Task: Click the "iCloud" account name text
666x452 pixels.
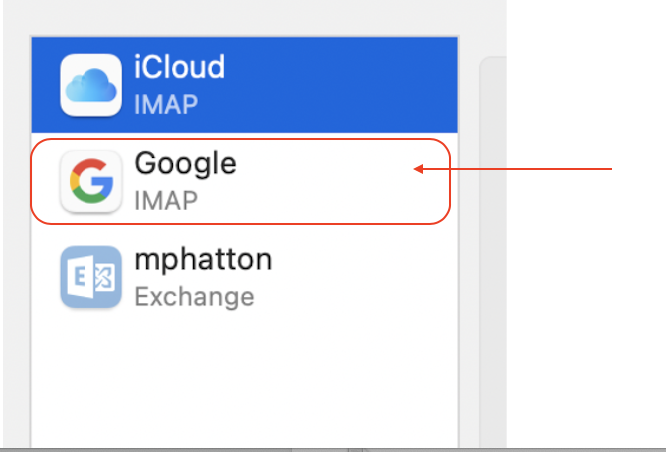Action: pyautogui.click(x=179, y=67)
